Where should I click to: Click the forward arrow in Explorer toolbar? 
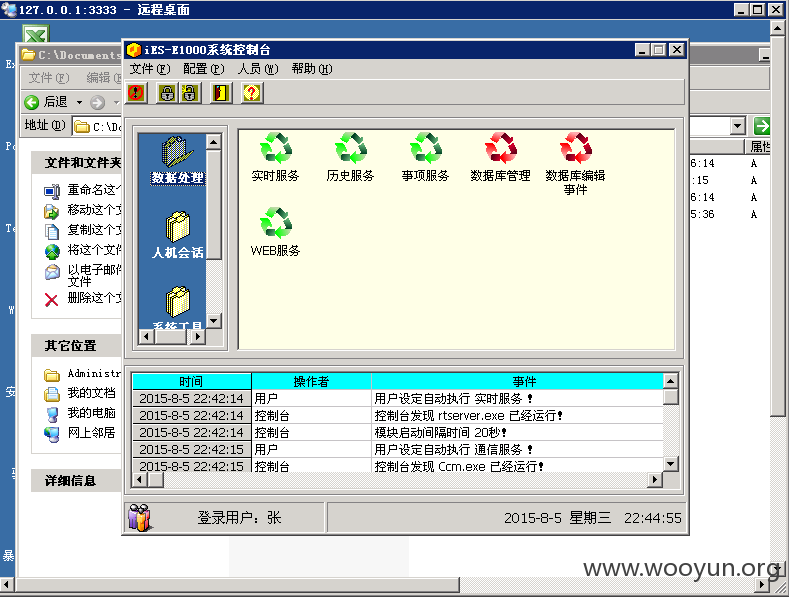pyautogui.click(x=97, y=103)
